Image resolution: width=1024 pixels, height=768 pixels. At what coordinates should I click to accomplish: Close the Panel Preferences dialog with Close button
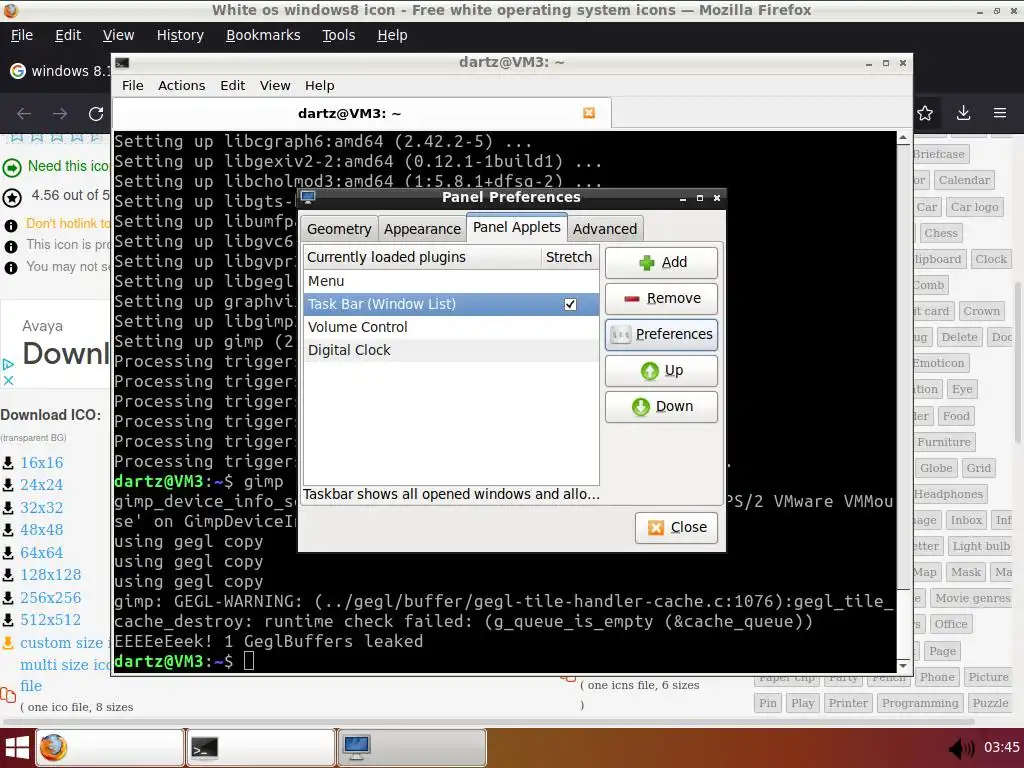(676, 527)
